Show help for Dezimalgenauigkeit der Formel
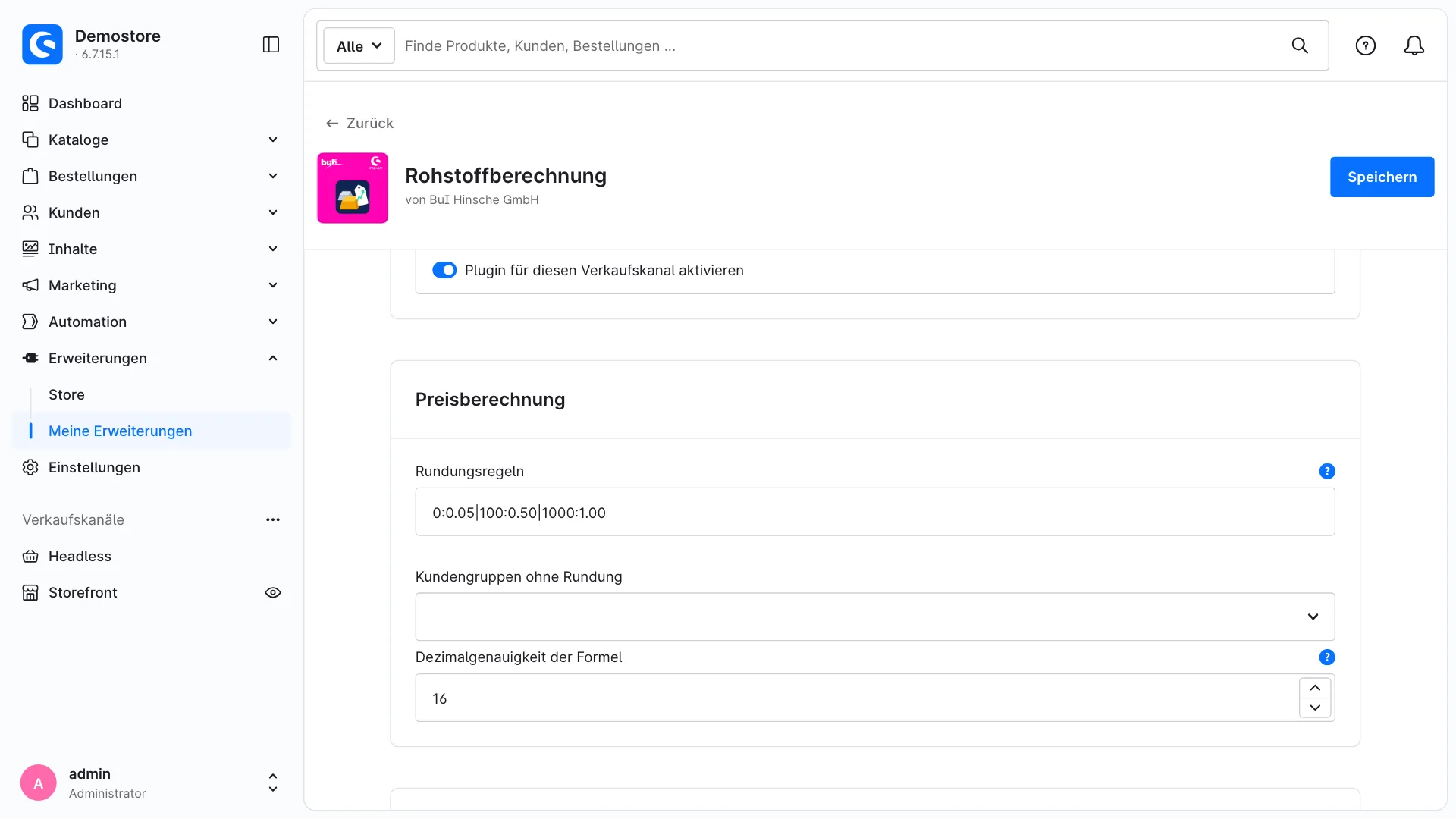Image resolution: width=1456 pixels, height=819 pixels. coord(1327,657)
